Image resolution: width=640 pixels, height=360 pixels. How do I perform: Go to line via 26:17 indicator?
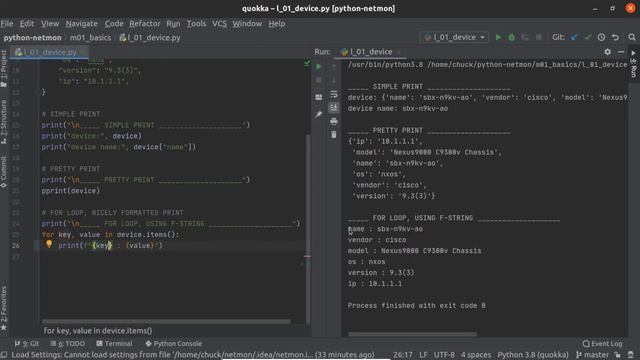pos(403,355)
